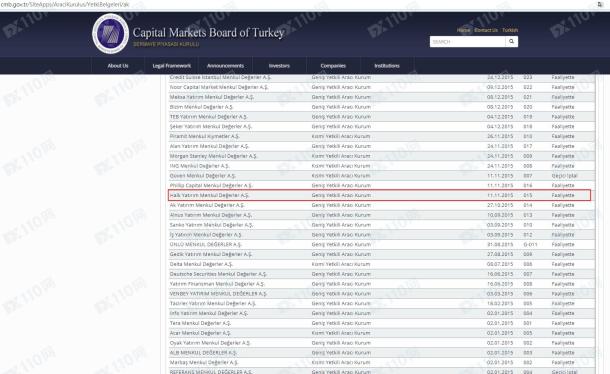This screenshot has height=374, width=610.
Task: Click Geniş Yetkili Aracı Kurum in Halk Yatırım row
Action: coord(341,195)
